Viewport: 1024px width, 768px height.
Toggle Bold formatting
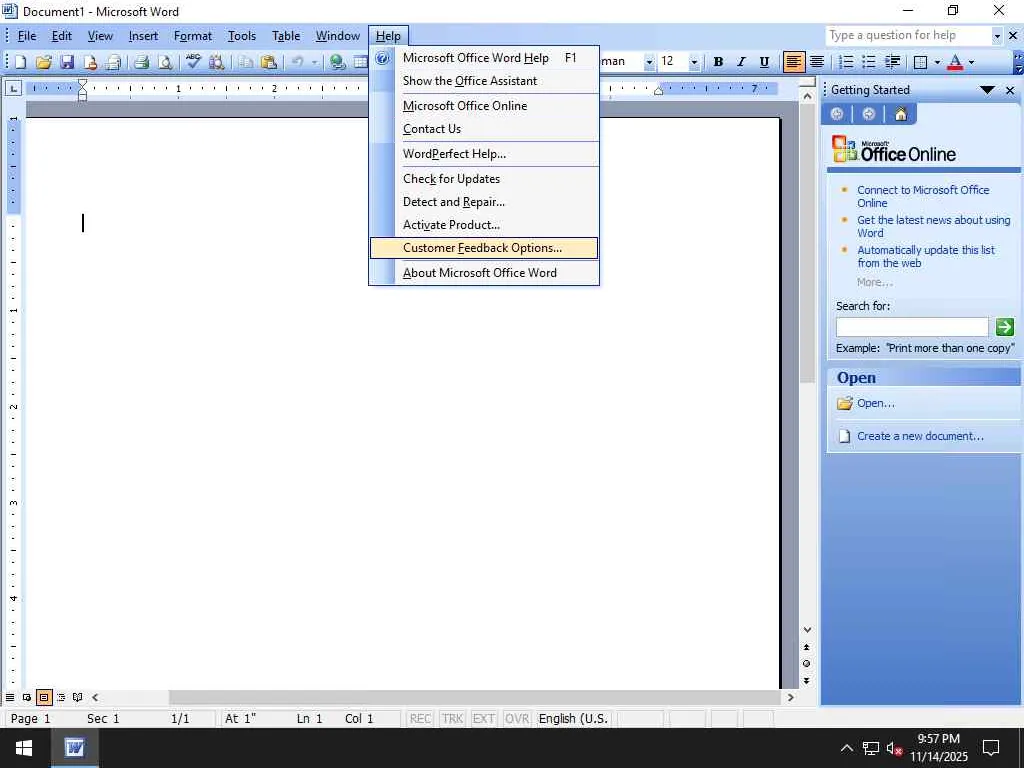tap(718, 62)
